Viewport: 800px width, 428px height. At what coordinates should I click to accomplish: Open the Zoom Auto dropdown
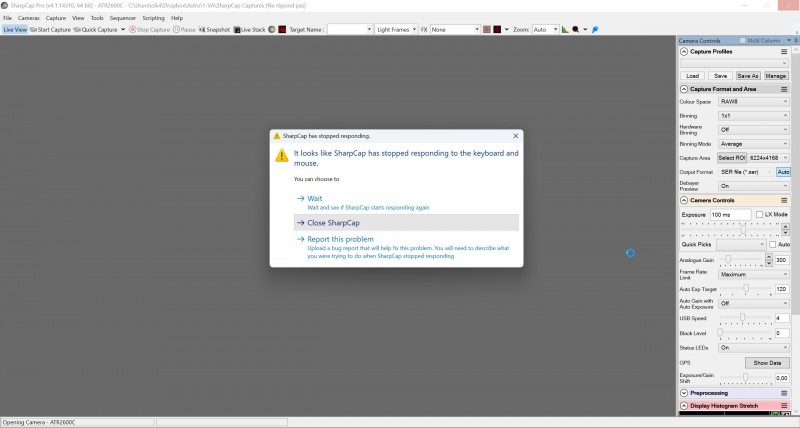545,30
